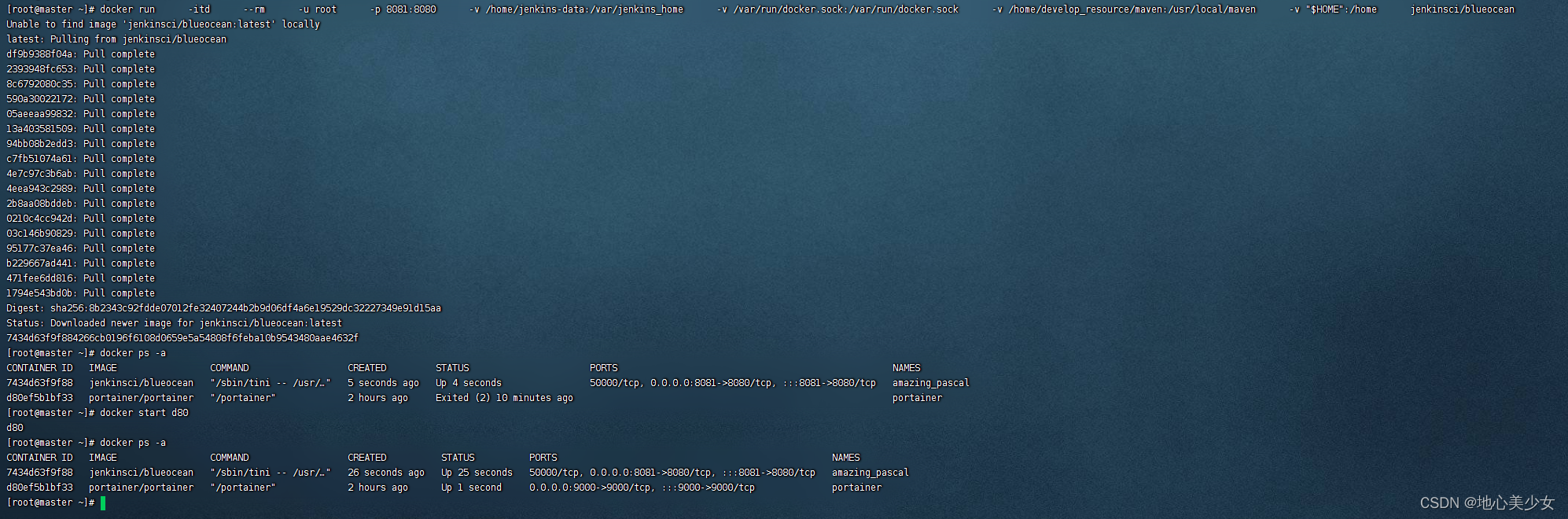Select layer '590a30022172: Pull complete' line

[81, 99]
